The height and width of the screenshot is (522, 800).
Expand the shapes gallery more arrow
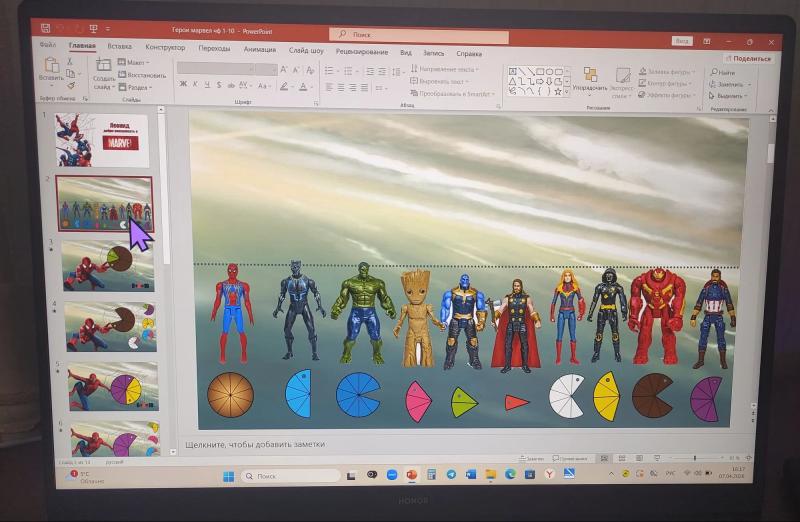tap(567, 92)
